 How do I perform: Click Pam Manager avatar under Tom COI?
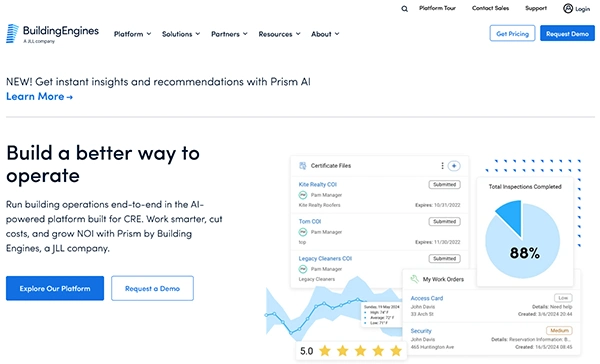(x=303, y=232)
